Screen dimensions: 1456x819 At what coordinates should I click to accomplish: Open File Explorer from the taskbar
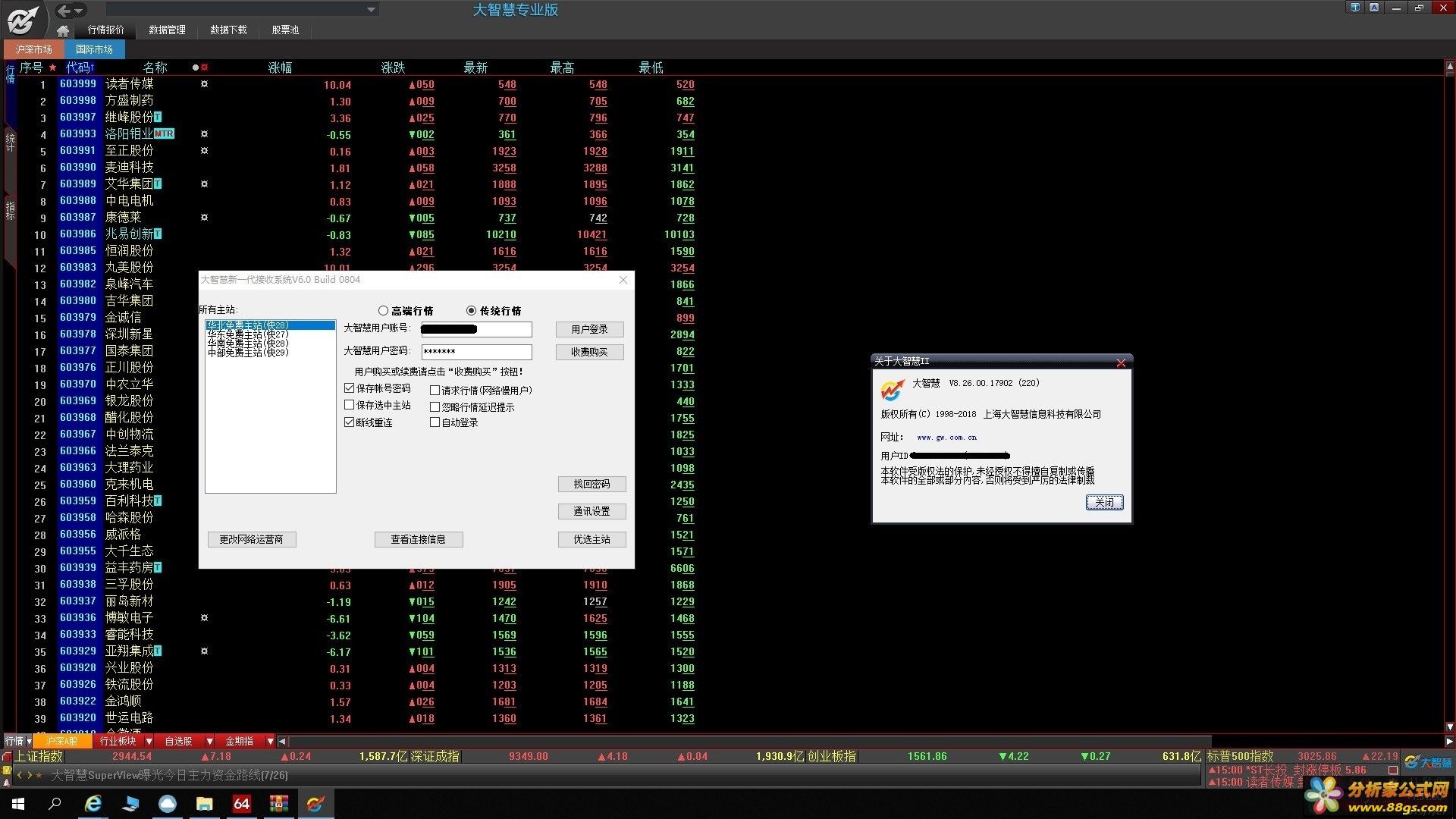(x=205, y=804)
